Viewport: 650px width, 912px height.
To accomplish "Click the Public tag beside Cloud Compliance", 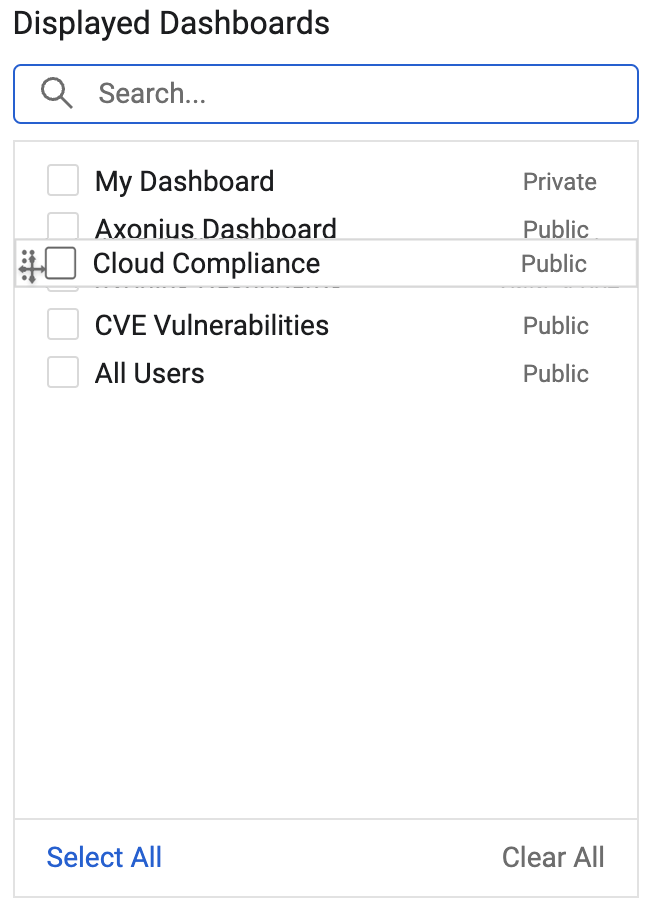I will (x=554, y=263).
